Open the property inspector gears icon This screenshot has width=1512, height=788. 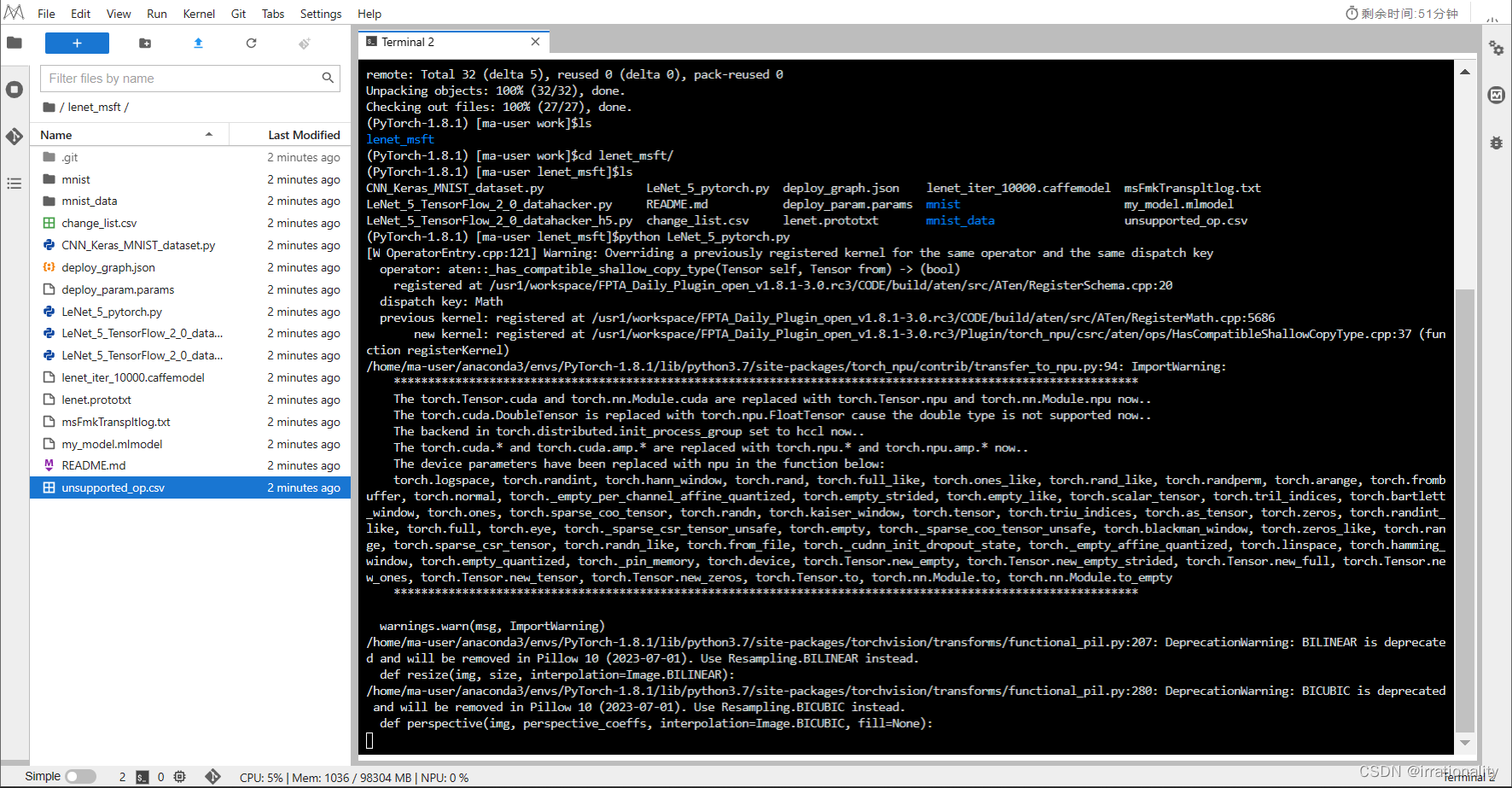tap(1497, 48)
